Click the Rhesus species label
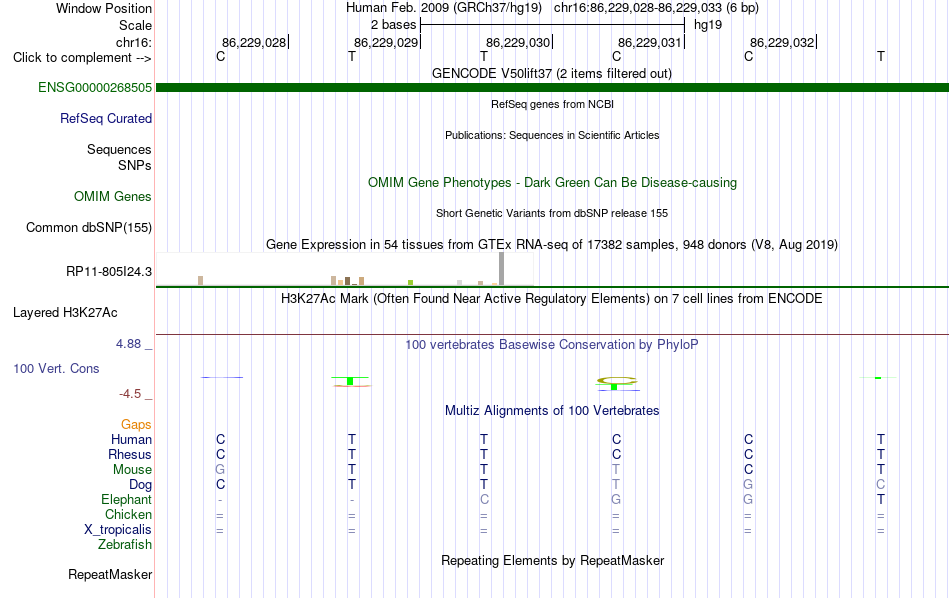The image size is (950, 598). click(x=130, y=454)
